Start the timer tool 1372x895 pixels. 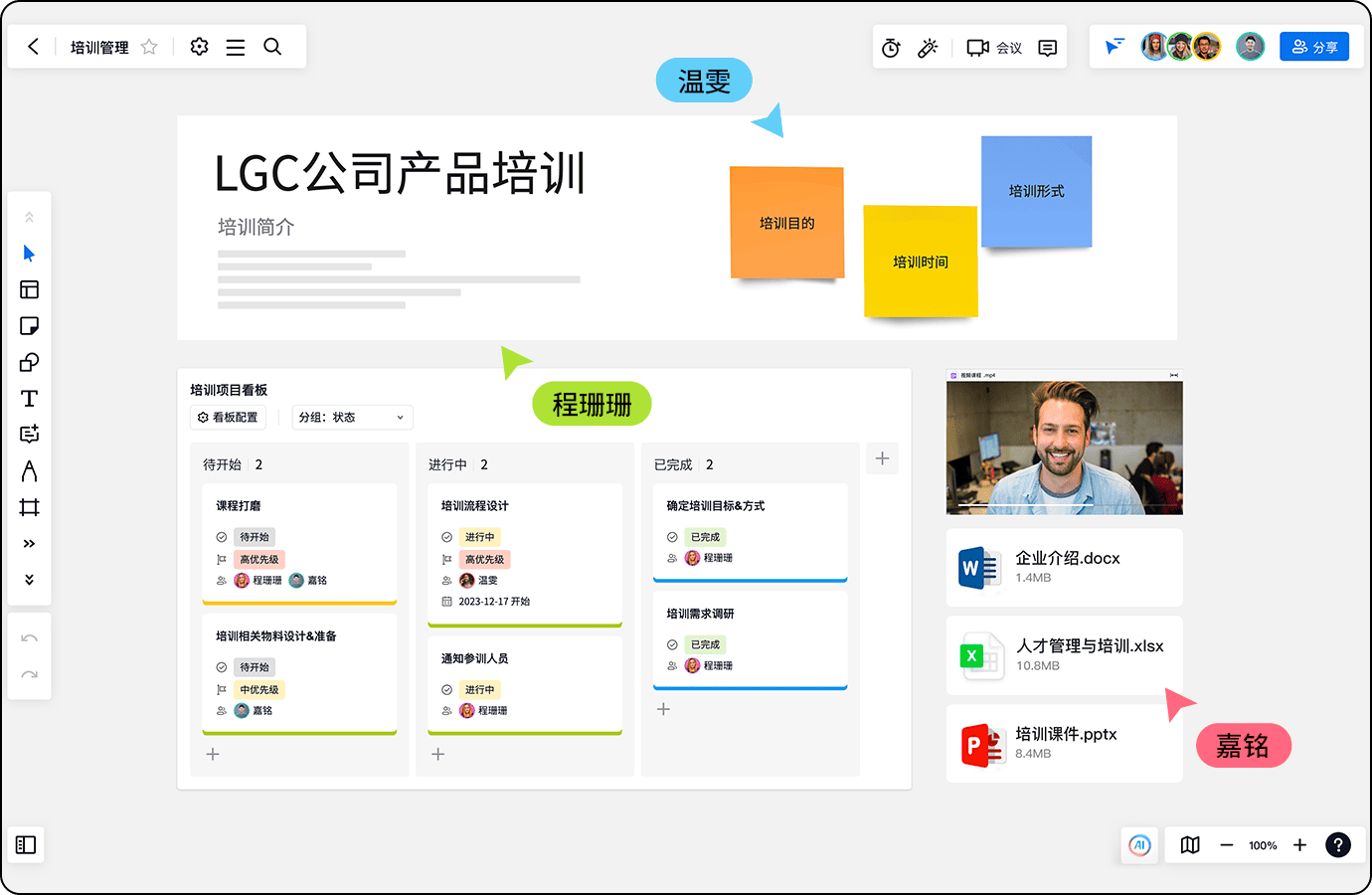(891, 48)
